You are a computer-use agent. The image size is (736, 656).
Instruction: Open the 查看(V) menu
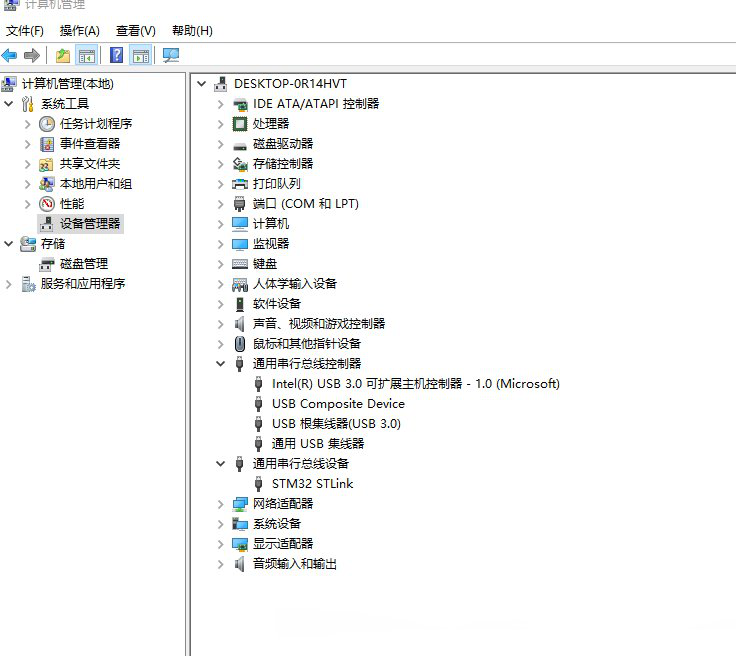coord(136,31)
